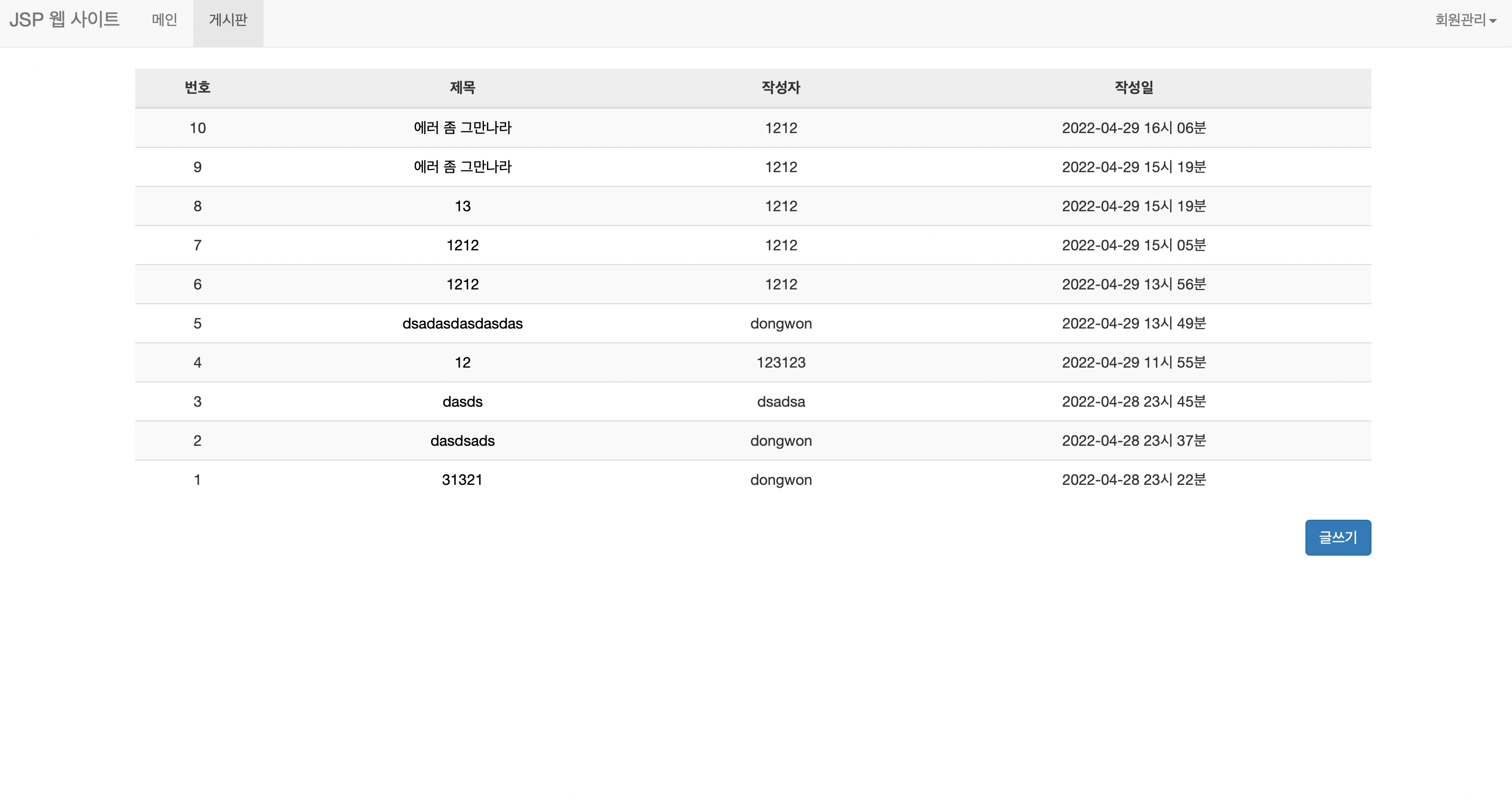
Task: Click row number 8 cell
Action: point(197,206)
